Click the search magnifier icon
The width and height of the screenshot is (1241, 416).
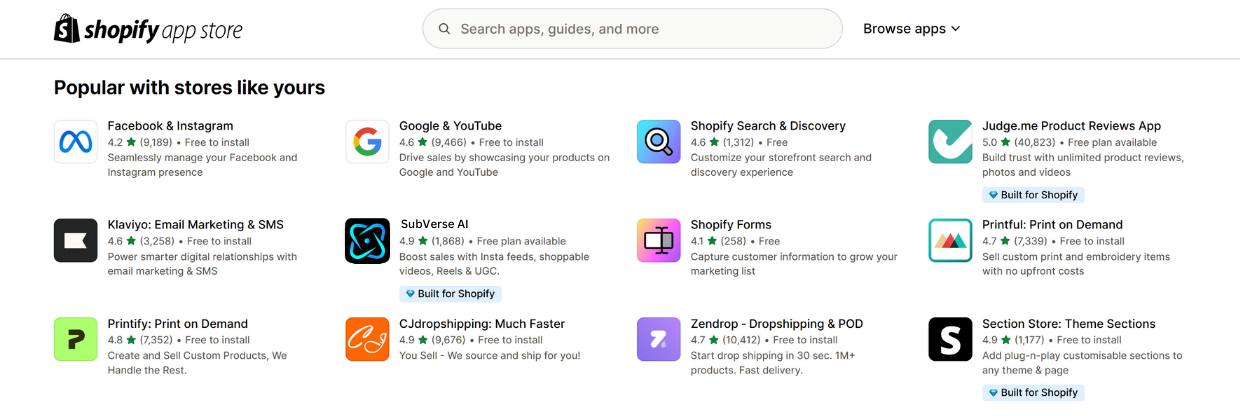pos(444,29)
